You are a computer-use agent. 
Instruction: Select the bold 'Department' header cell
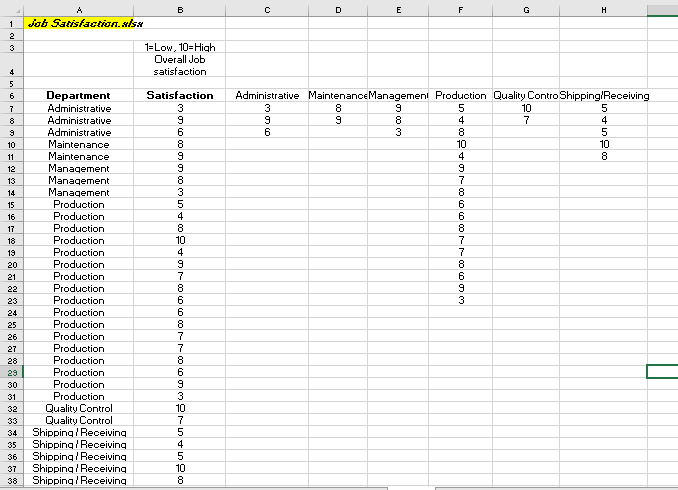(x=79, y=96)
